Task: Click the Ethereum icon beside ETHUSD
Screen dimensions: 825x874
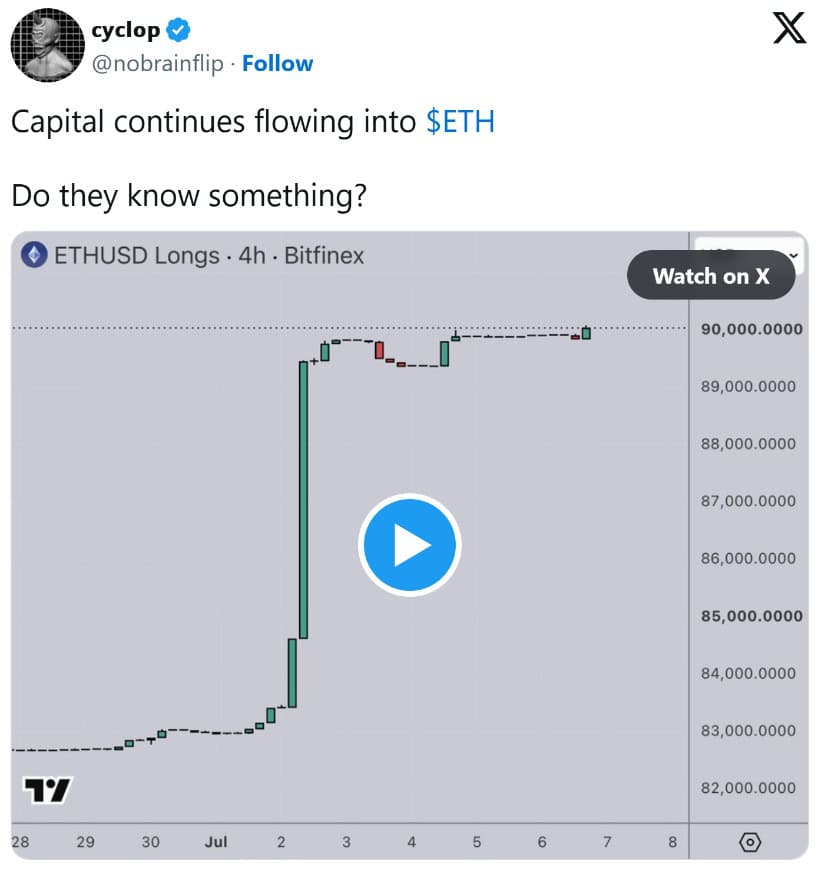Action: click(x=34, y=255)
